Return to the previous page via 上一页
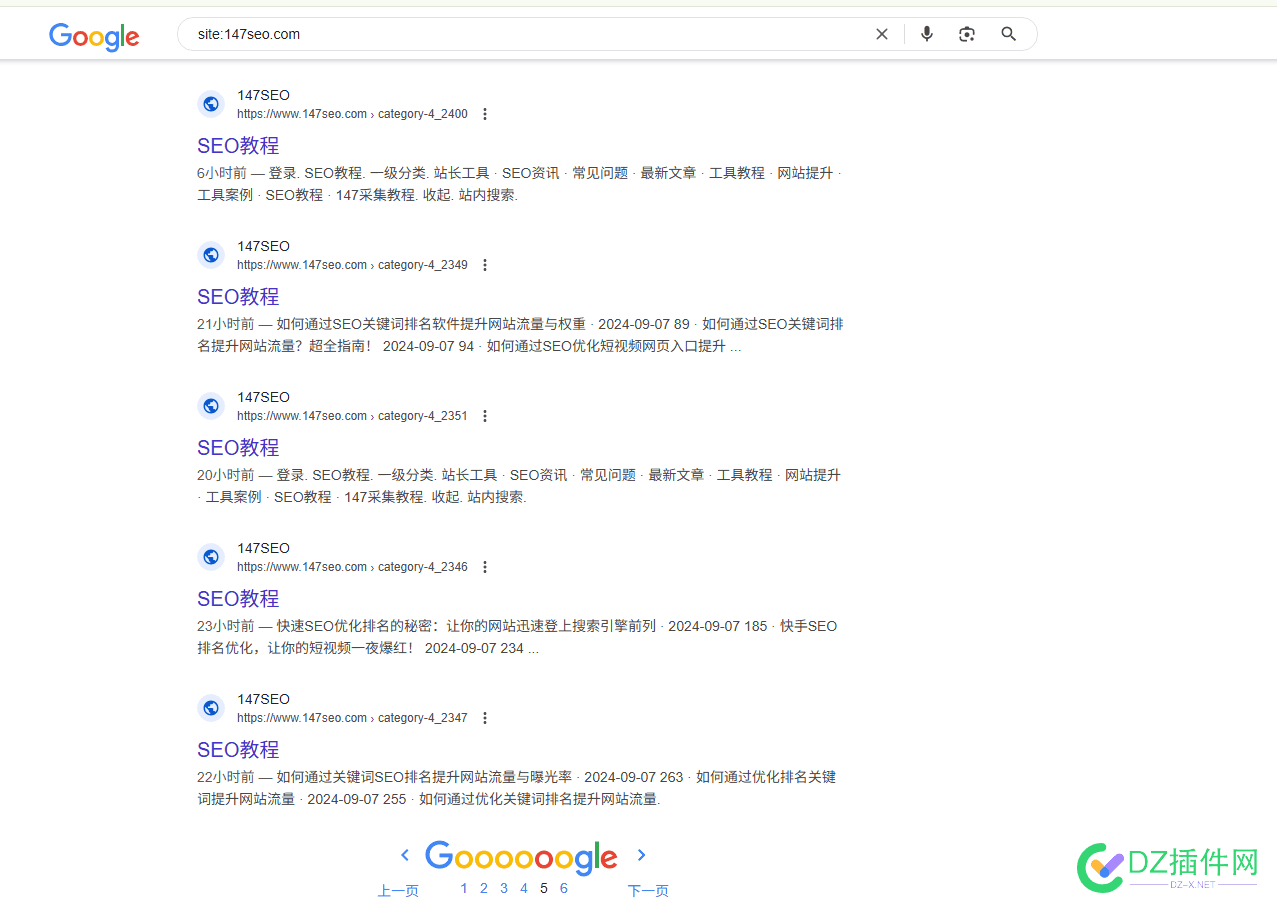The width and height of the screenshot is (1277, 908). point(397,890)
